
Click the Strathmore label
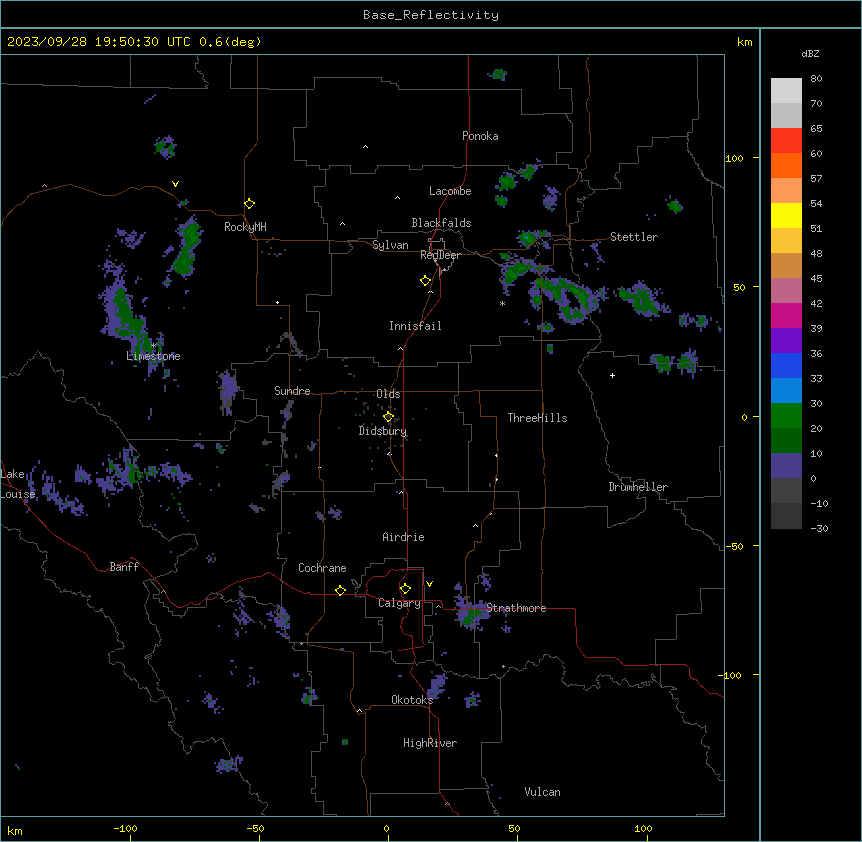pos(516,608)
